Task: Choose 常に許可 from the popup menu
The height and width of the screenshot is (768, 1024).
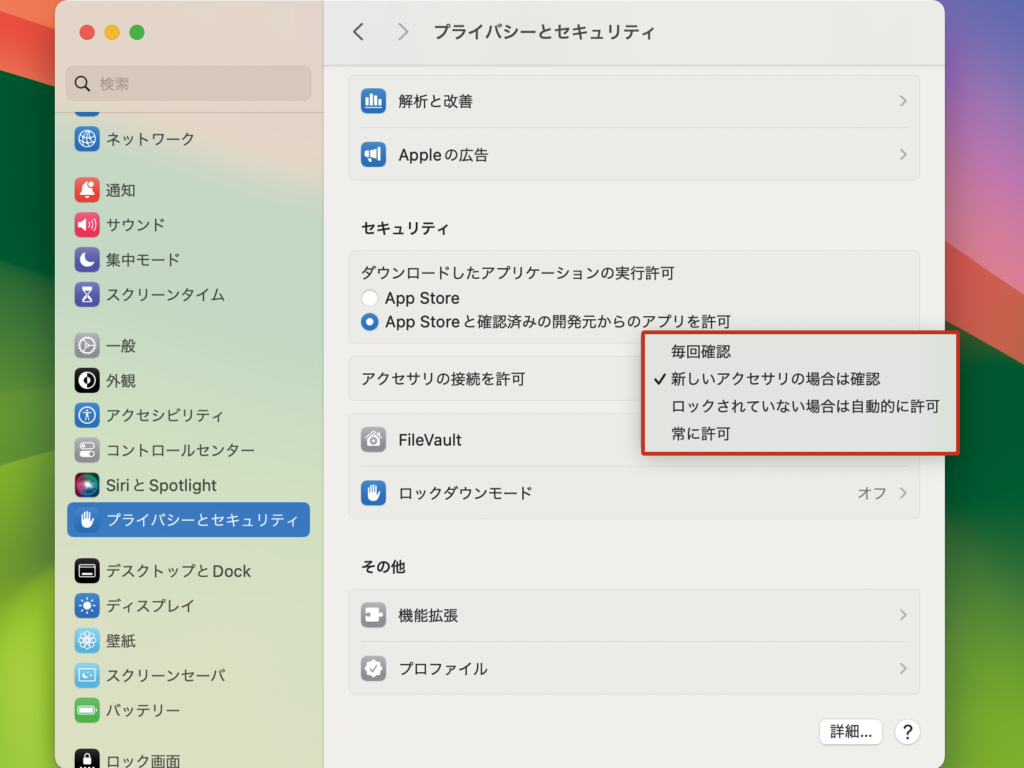Action: pos(800,434)
